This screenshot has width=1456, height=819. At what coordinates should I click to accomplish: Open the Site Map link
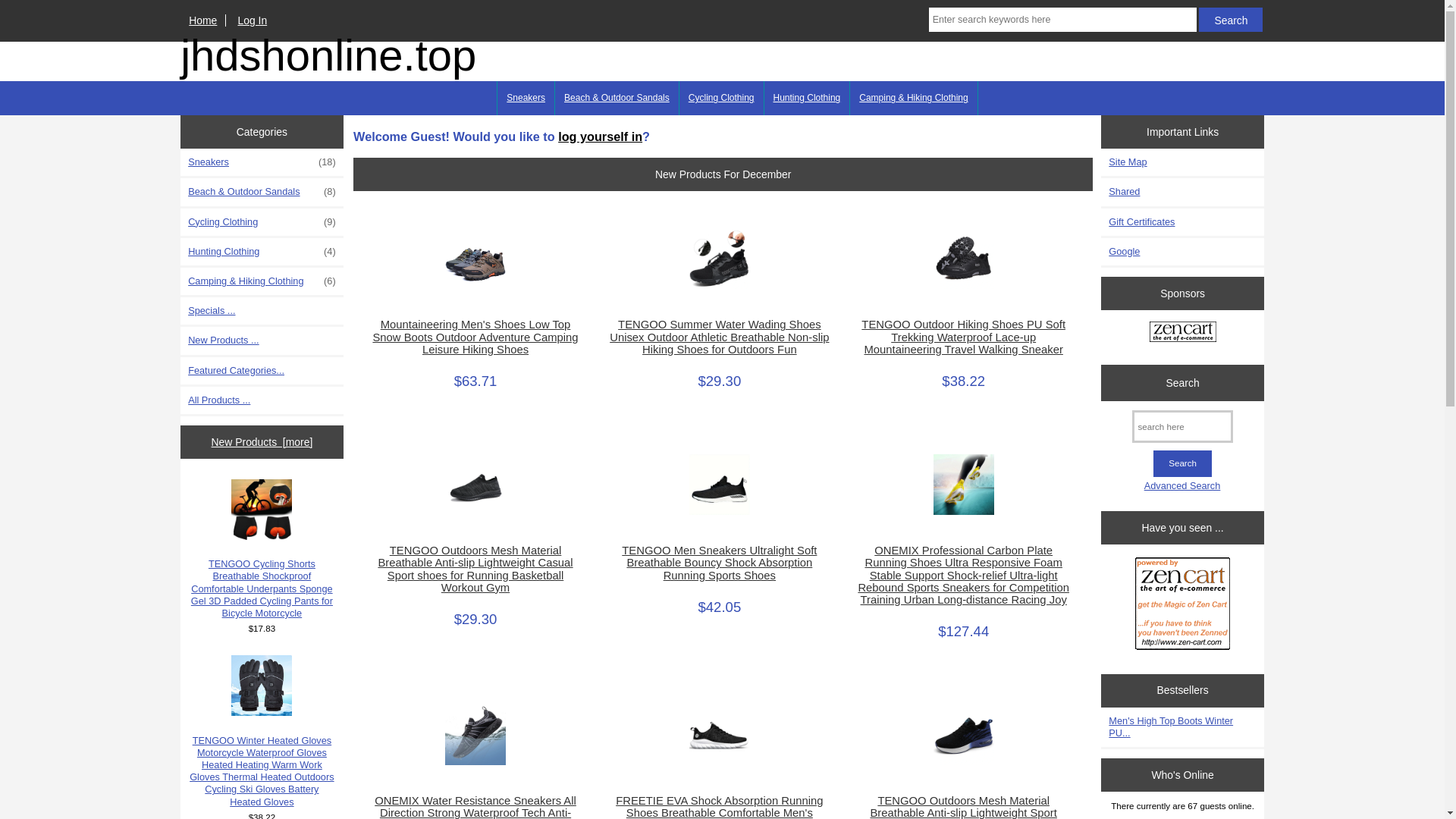tap(1128, 162)
